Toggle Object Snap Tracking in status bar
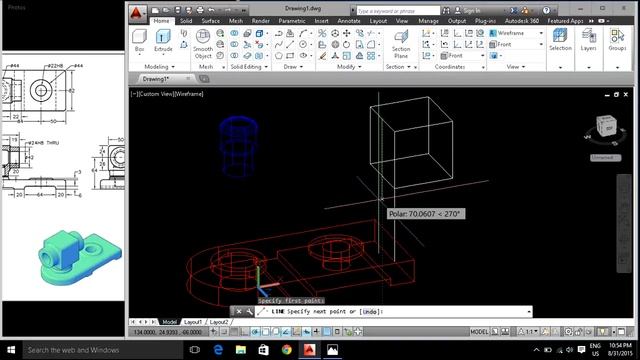This screenshot has height=360, width=640. pos(286,332)
